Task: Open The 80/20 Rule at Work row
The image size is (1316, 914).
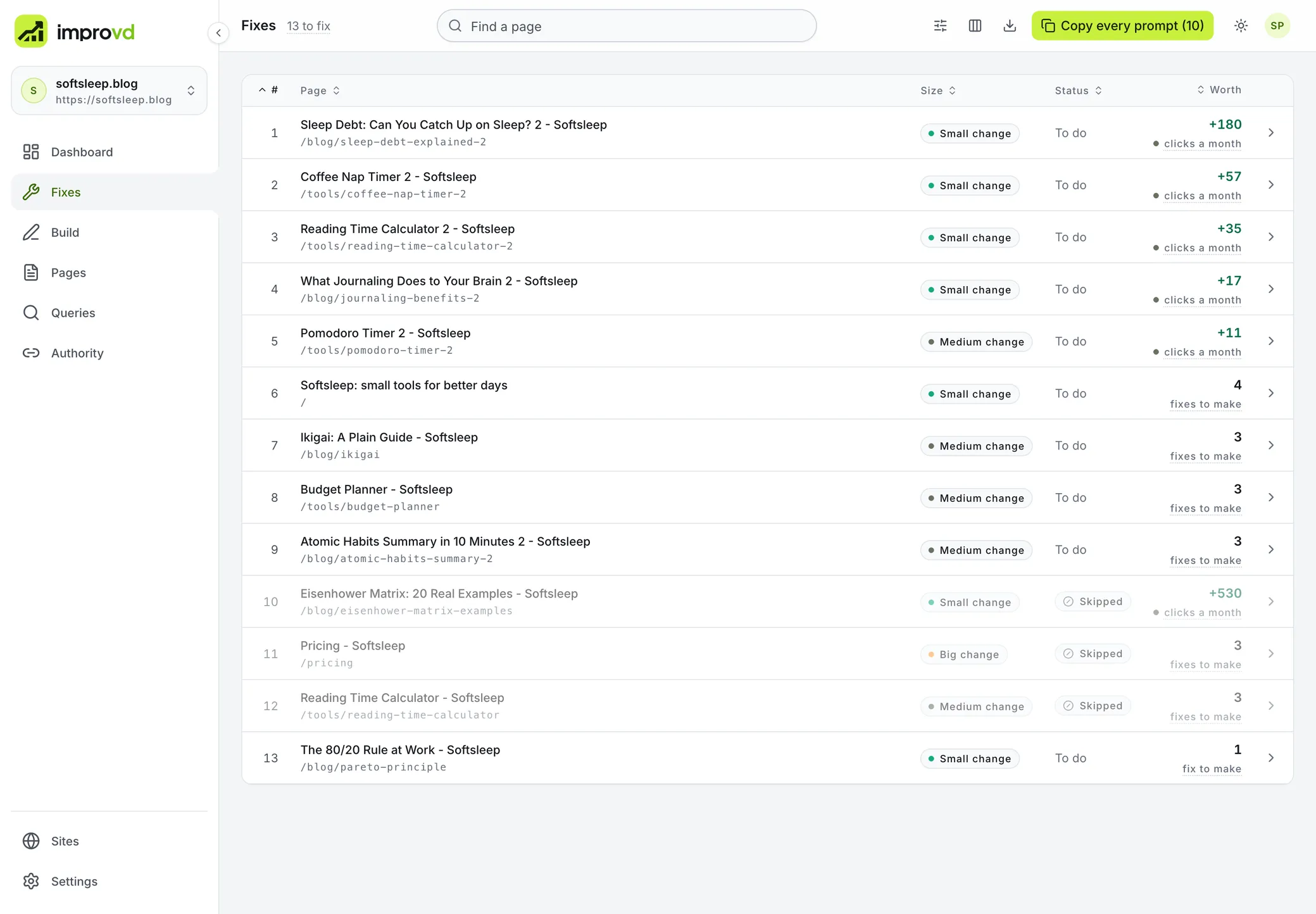Action: coord(767,758)
